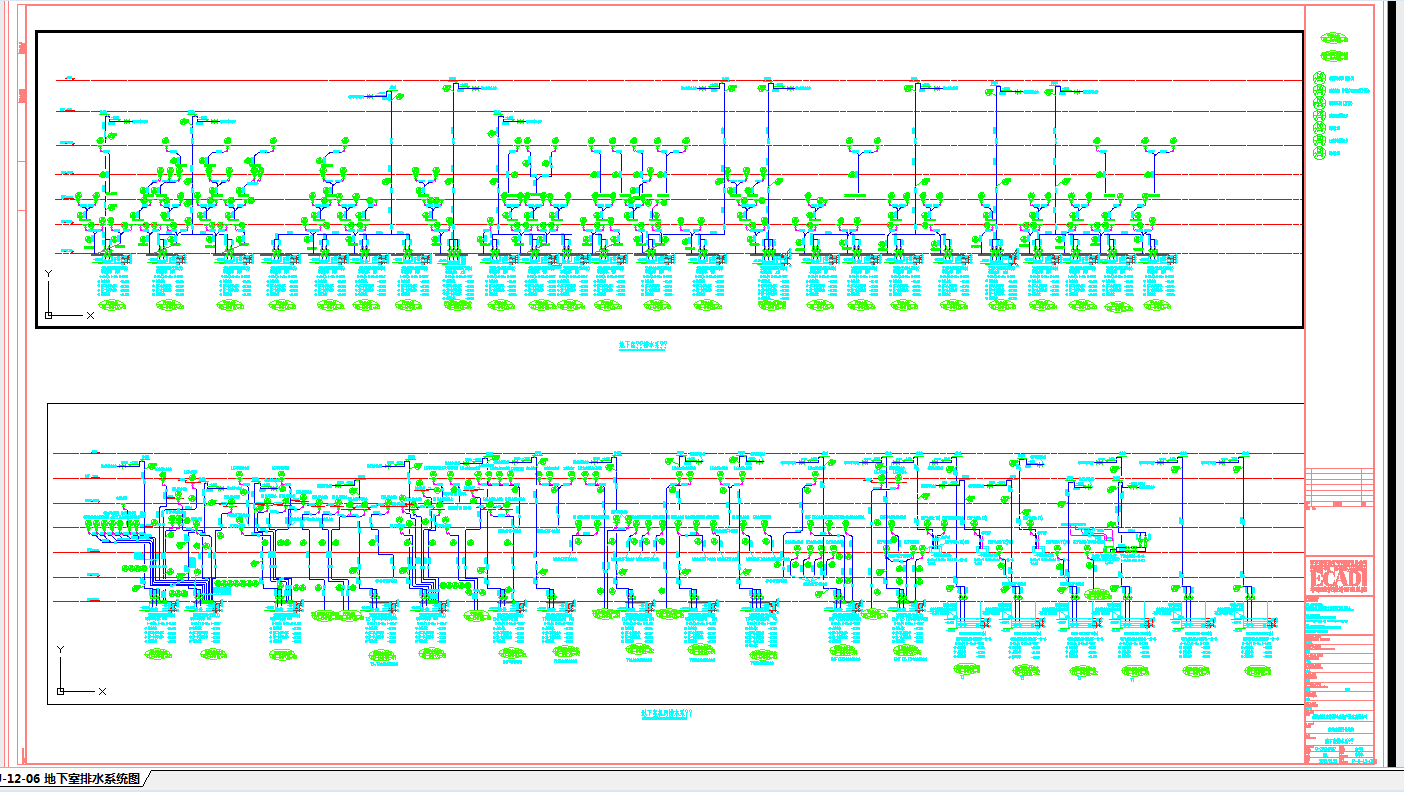Click the ECADI logo in title block

point(1339,577)
